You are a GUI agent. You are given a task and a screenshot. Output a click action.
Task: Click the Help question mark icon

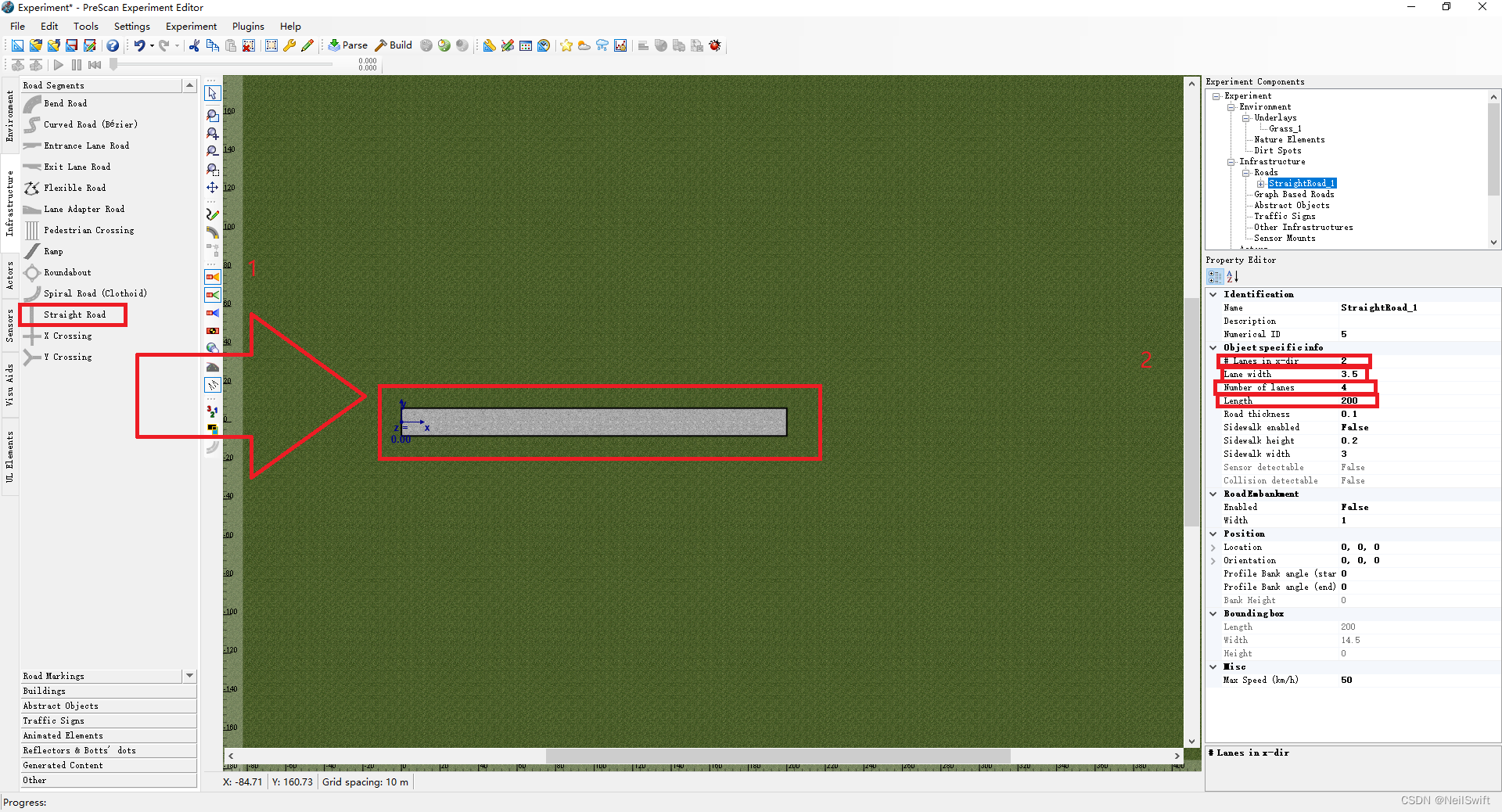point(113,45)
